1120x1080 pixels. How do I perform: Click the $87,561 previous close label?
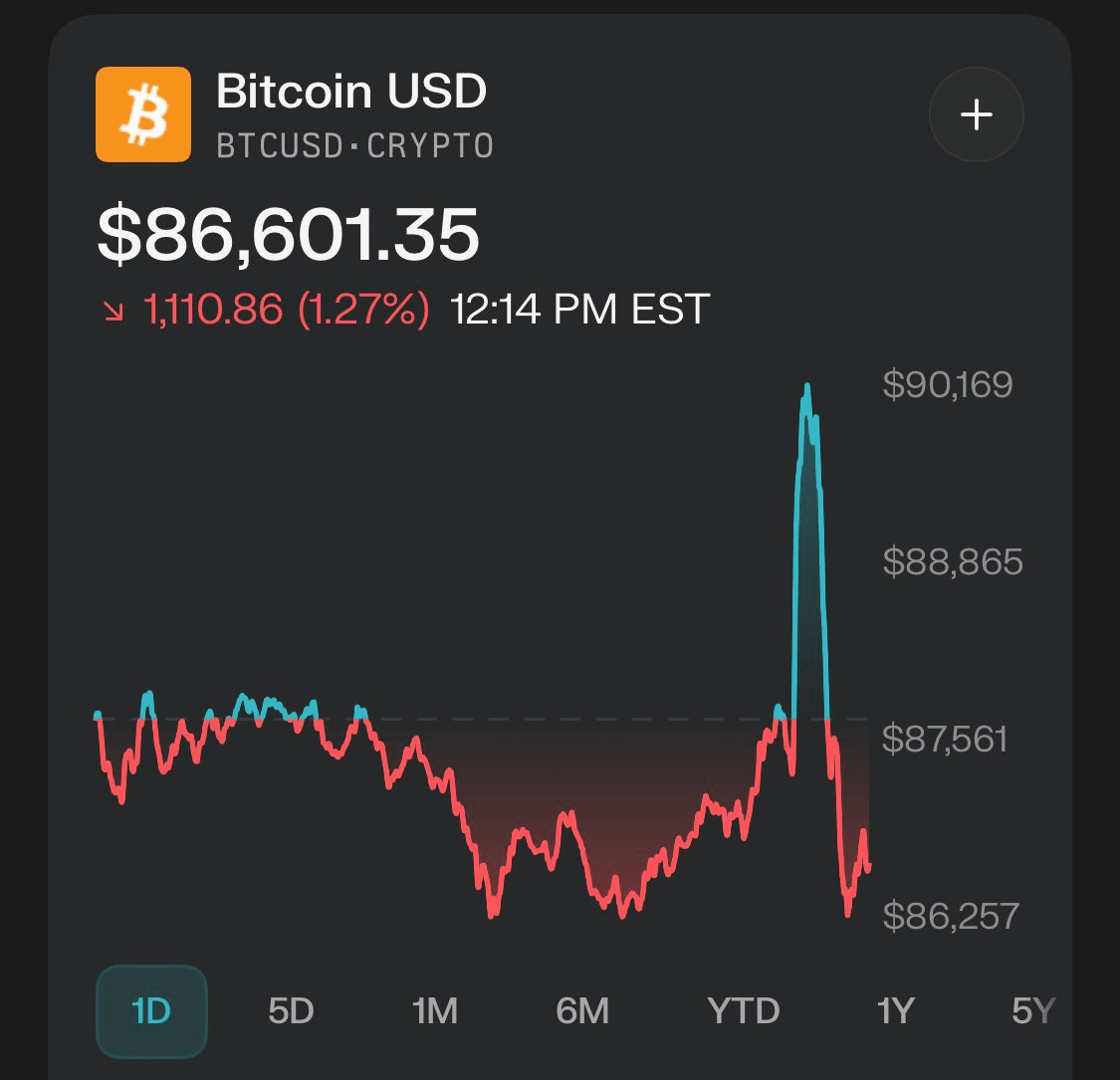945,740
